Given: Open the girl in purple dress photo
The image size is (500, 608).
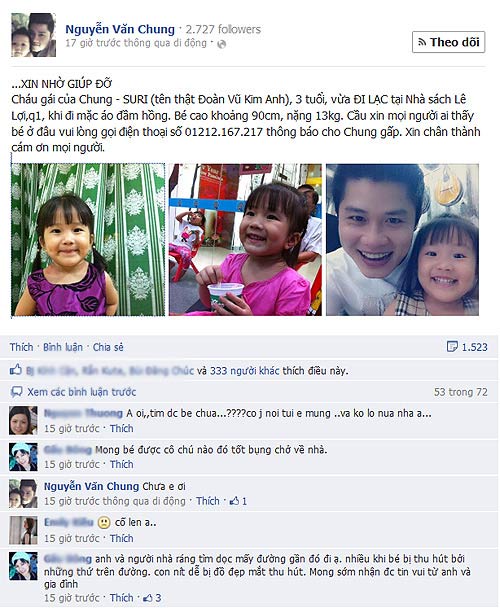Looking at the screenshot, I should click(88, 240).
